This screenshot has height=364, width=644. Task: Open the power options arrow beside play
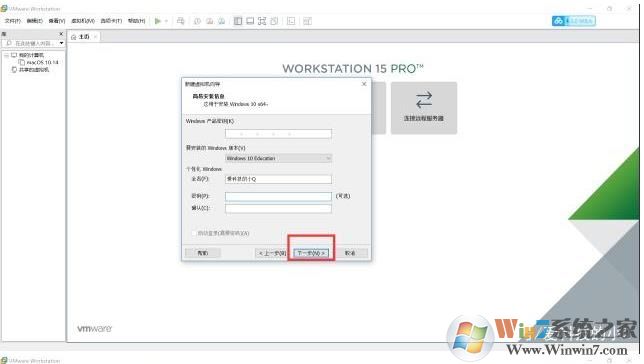pos(166,21)
